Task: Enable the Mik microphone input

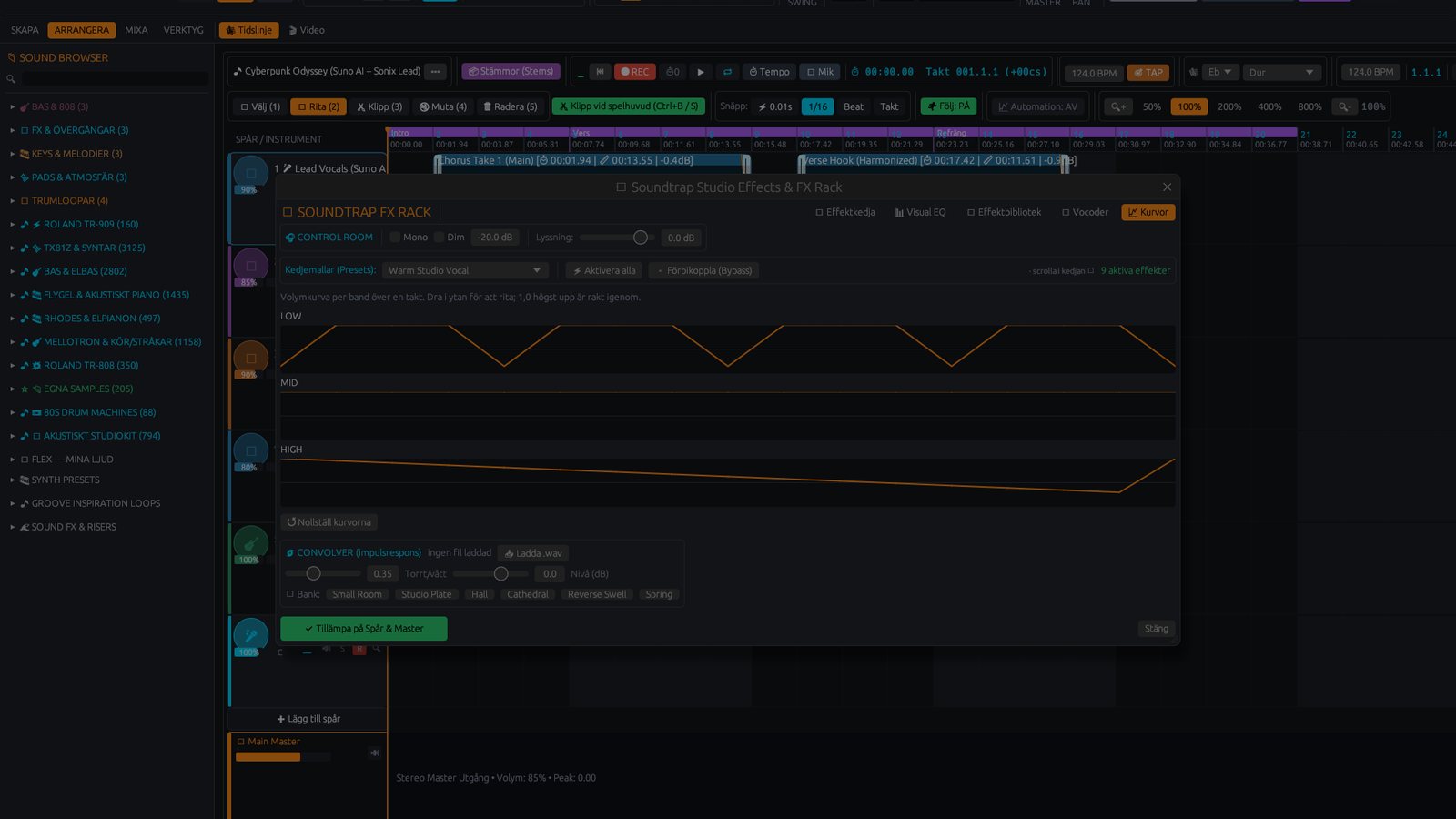Action: pos(819,72)
